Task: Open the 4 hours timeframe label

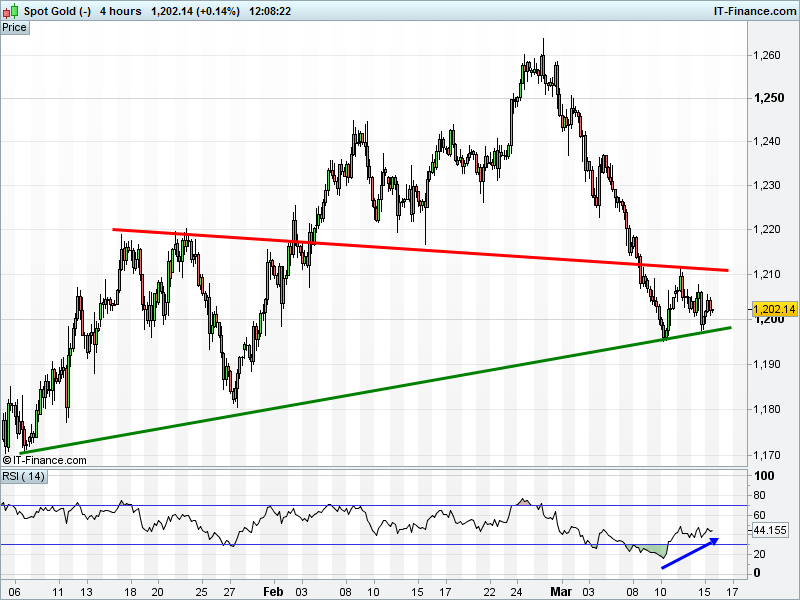Action: coord(120,11)
